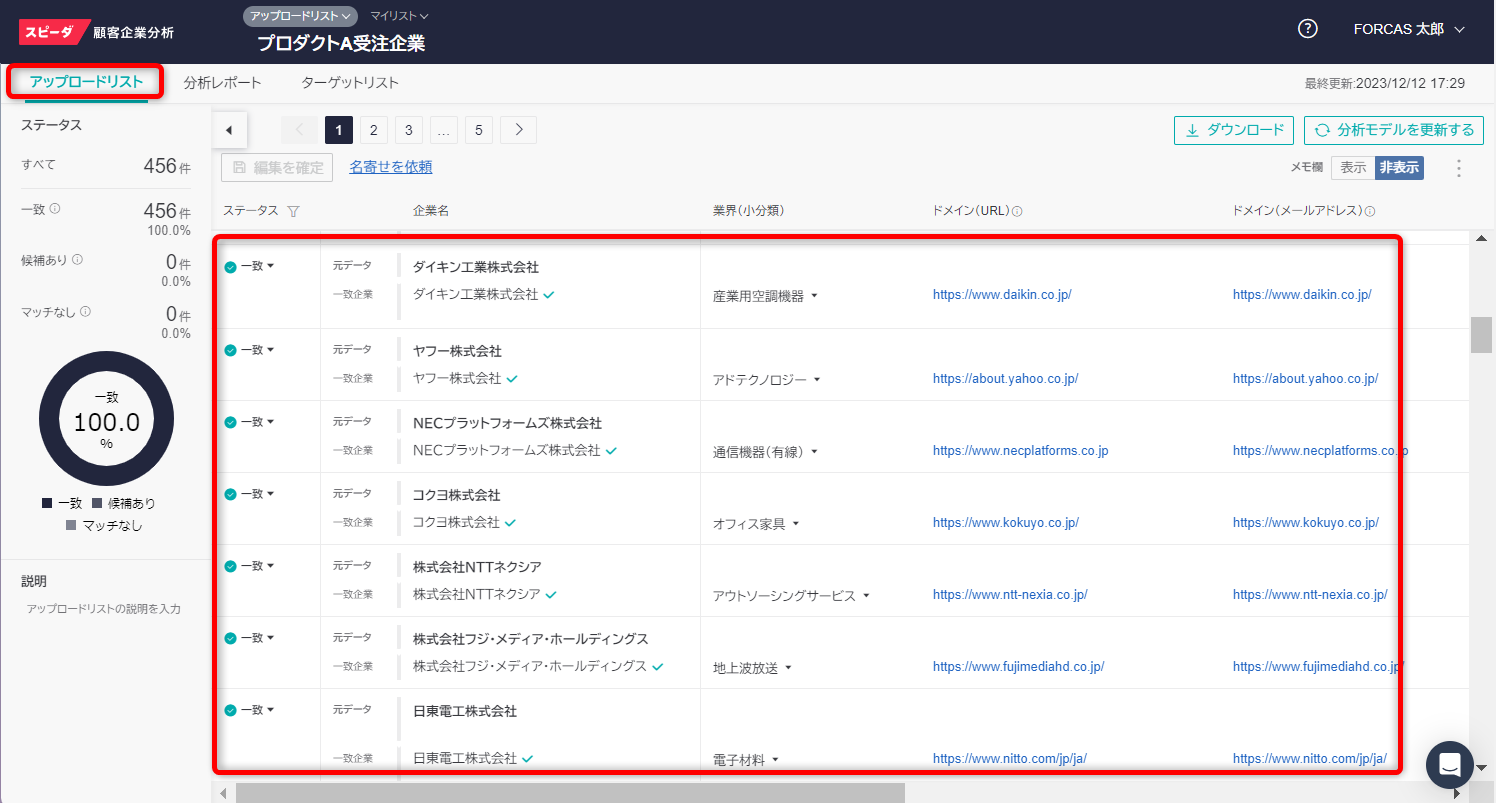Expand the 産業用空調機器 industry dropdown
This screenshot has width=1496, height=803.
point(814,296)
